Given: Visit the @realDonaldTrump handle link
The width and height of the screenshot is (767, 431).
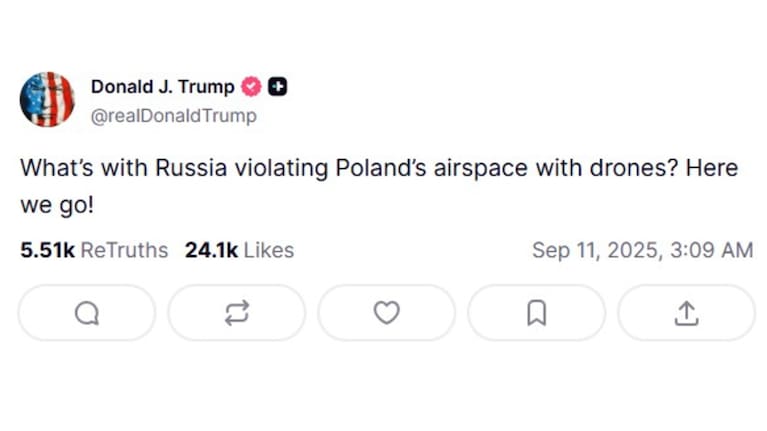Looking at the screenshot, I should [x=173, y=116].
